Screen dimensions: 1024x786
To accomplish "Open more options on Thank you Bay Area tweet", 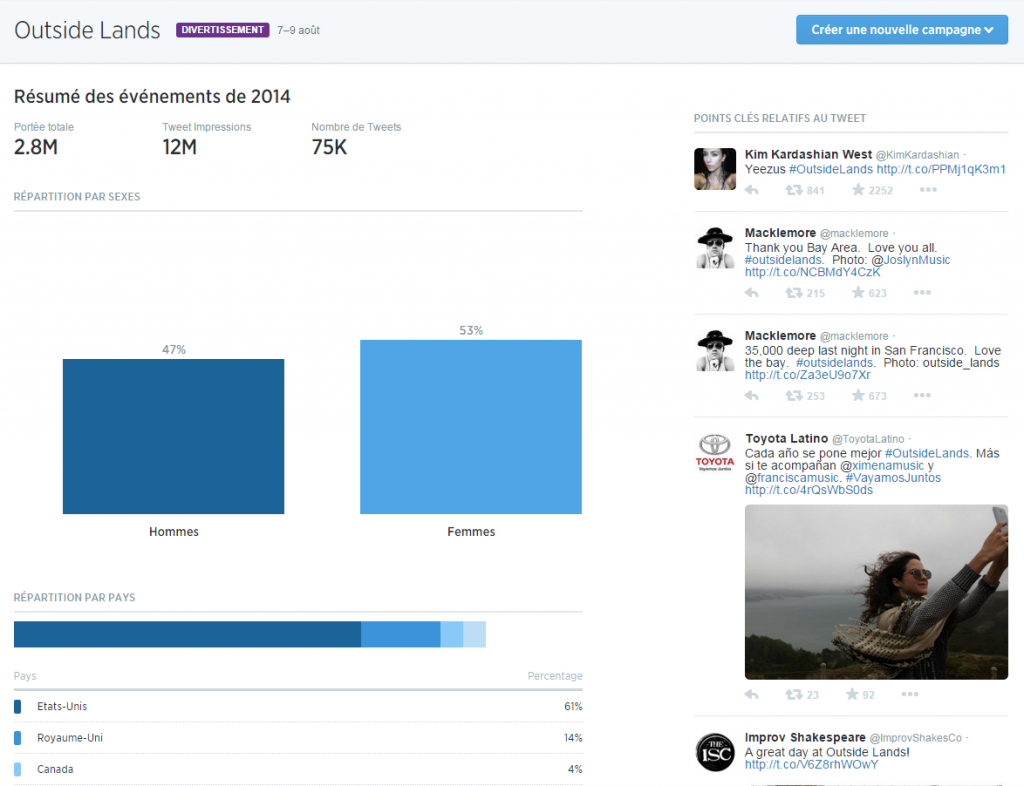I will [922, 292].
